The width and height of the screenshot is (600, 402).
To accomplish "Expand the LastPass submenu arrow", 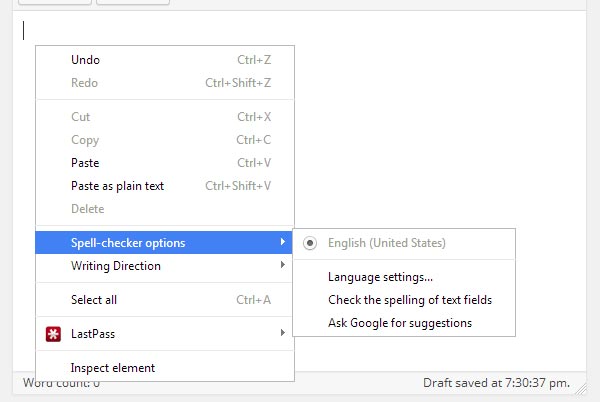I will click(282, 333).
